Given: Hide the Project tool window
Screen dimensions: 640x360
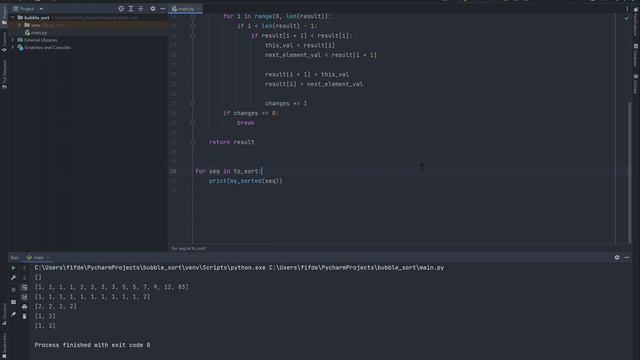Looking at the screenshot, I should (x=162, y=9).
